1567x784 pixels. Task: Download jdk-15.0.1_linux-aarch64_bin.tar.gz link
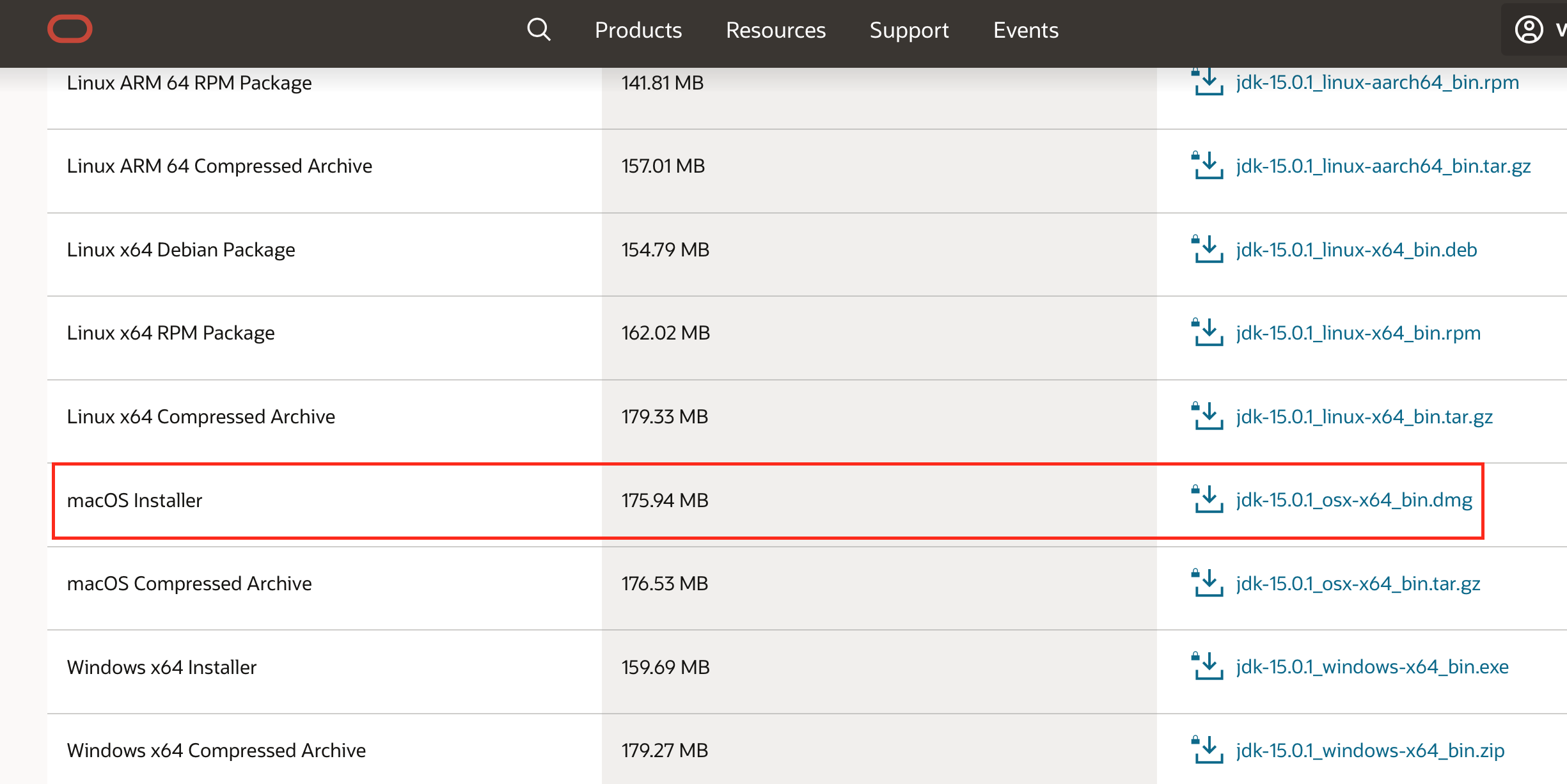coord(1383,166)
